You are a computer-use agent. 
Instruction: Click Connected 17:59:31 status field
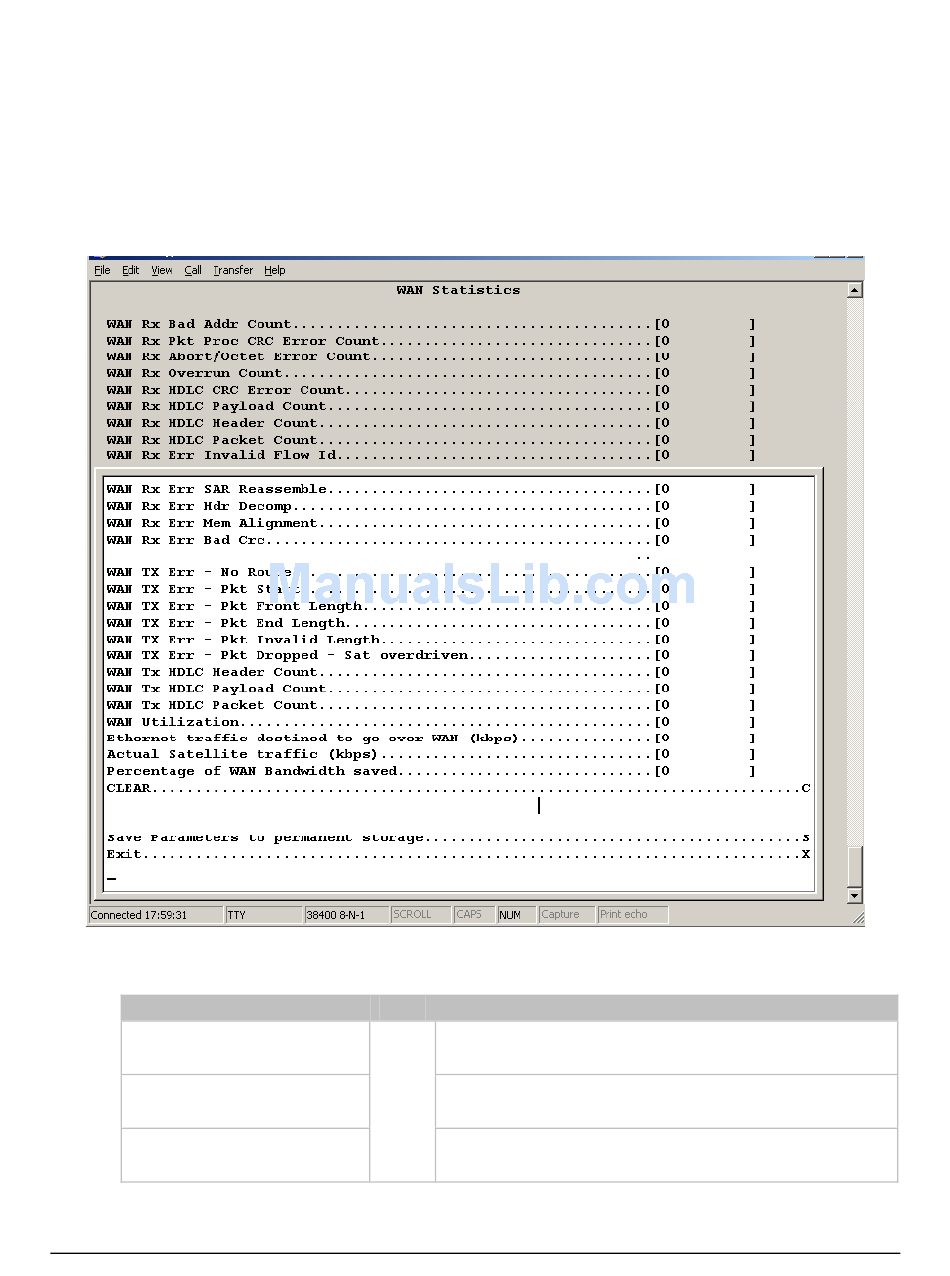[156, 915]
